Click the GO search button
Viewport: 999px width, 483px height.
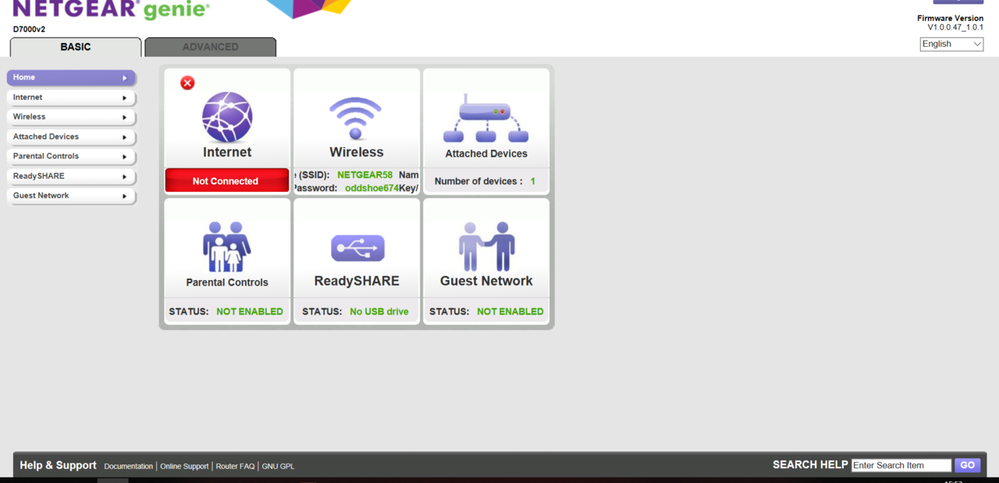click(x=967, y=465)
